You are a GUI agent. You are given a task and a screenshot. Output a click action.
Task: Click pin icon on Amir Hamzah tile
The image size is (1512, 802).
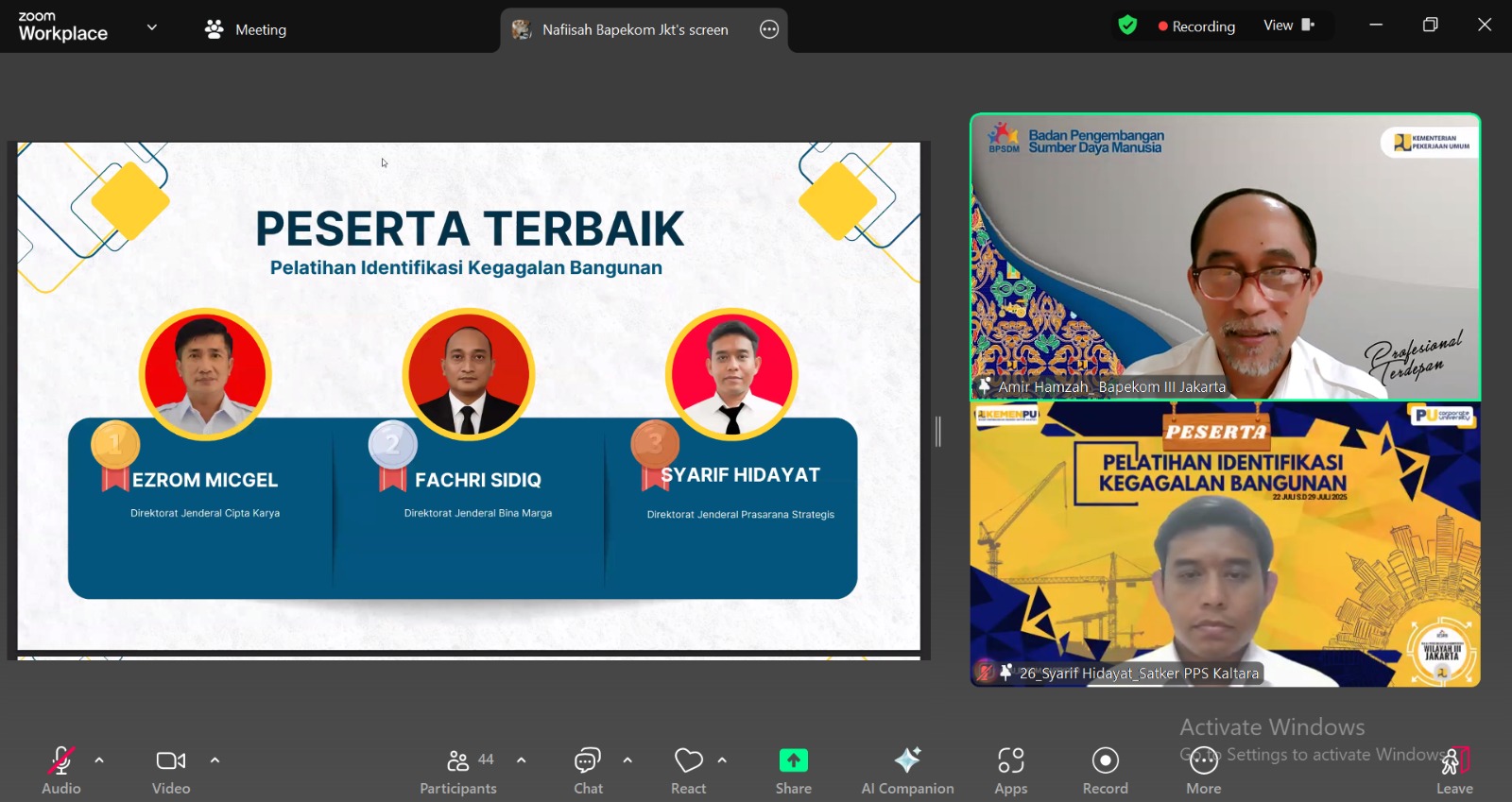tap(984, 386)
